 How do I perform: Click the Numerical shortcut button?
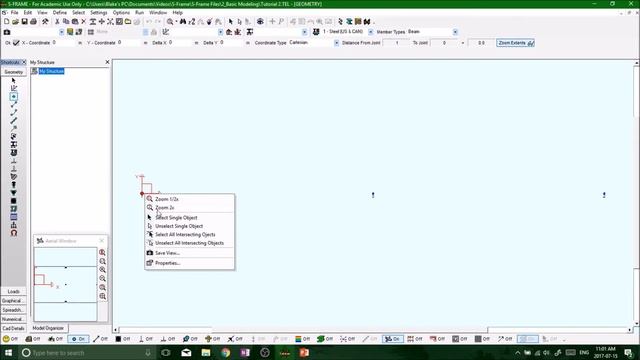click(13, 319)
